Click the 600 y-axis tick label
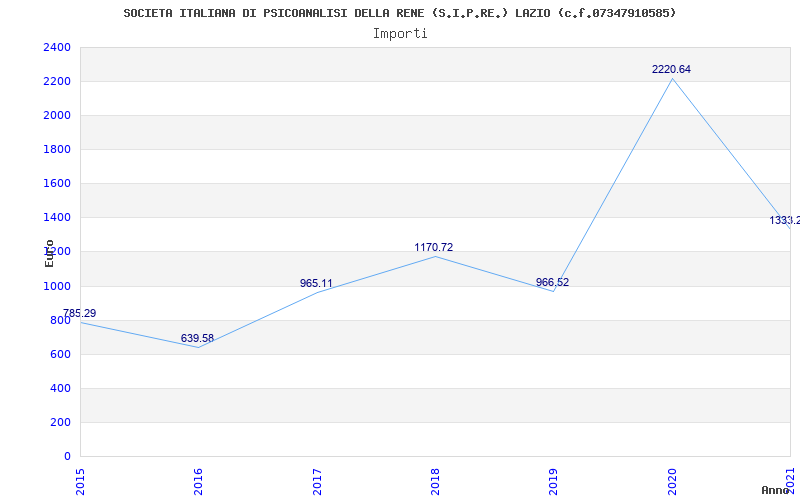Image resolution: width=800 pixels, height=500 pixels. click(60, 355)
